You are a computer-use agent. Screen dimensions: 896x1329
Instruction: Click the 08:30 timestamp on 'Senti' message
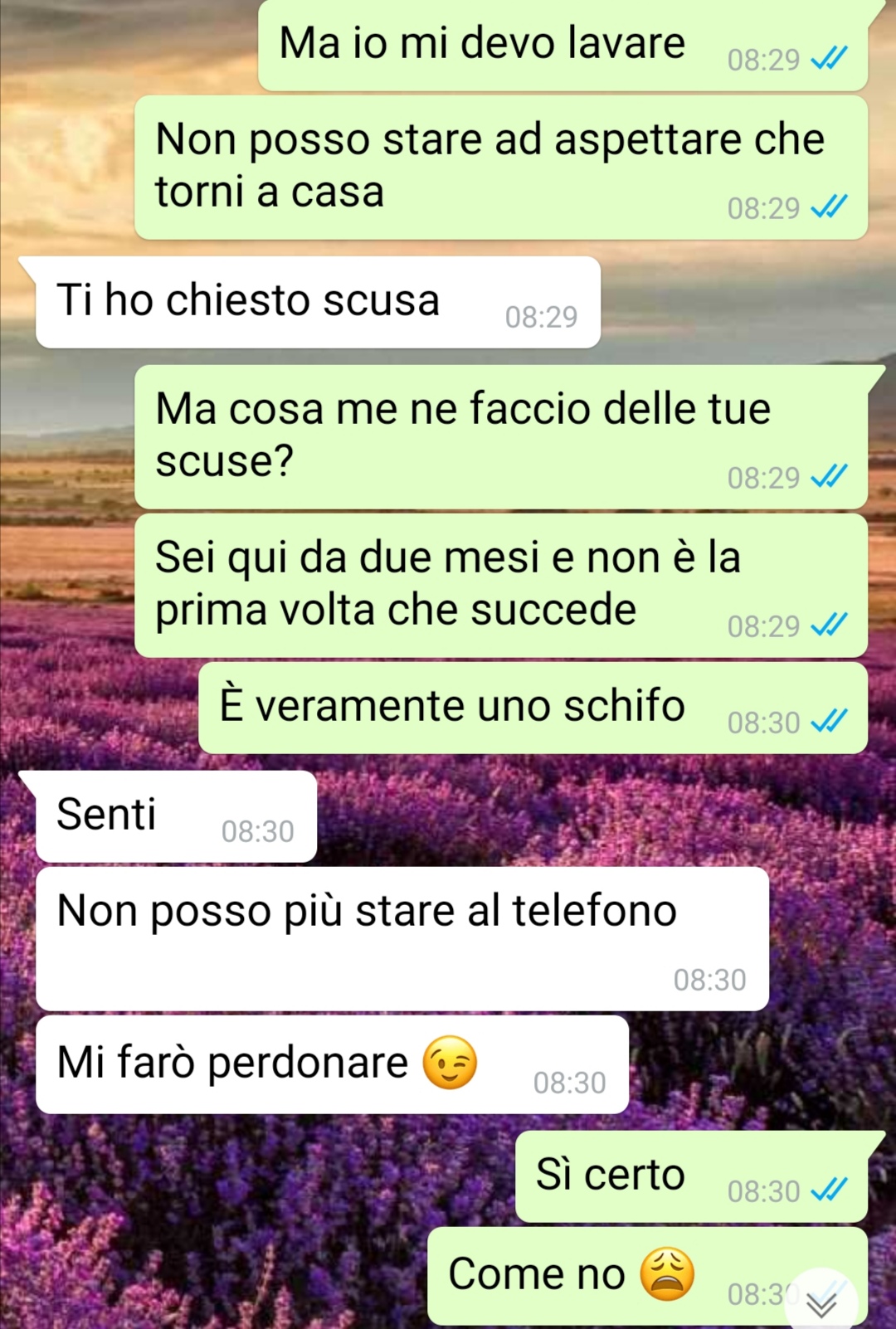coord(257,831)
